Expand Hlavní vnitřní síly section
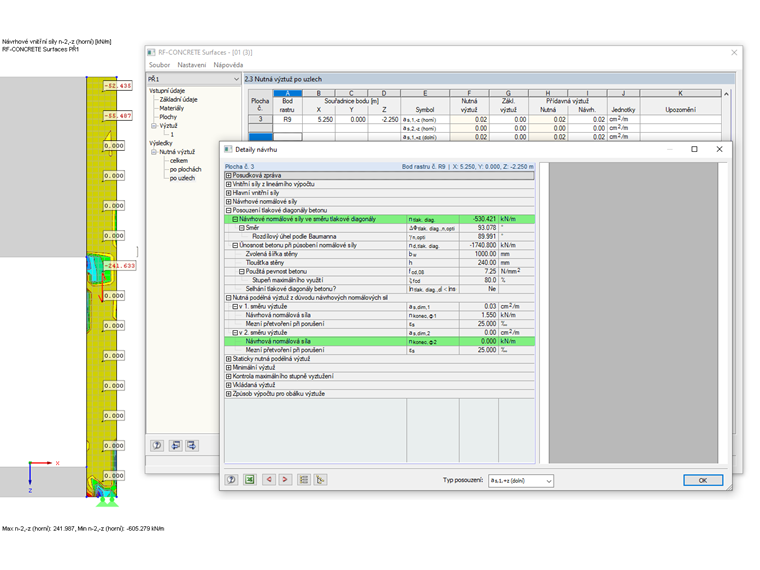Screen dimensions: 760x570 pos(229,193)
